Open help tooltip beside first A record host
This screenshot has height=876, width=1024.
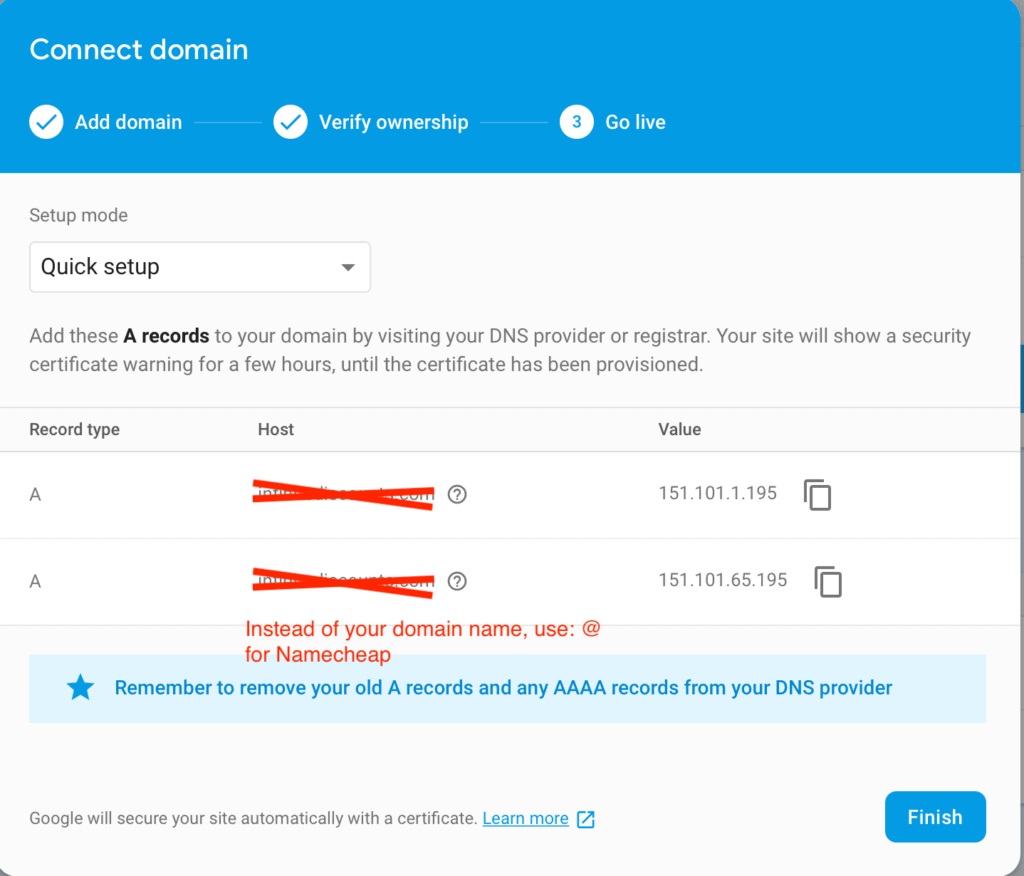coord(457,494)
